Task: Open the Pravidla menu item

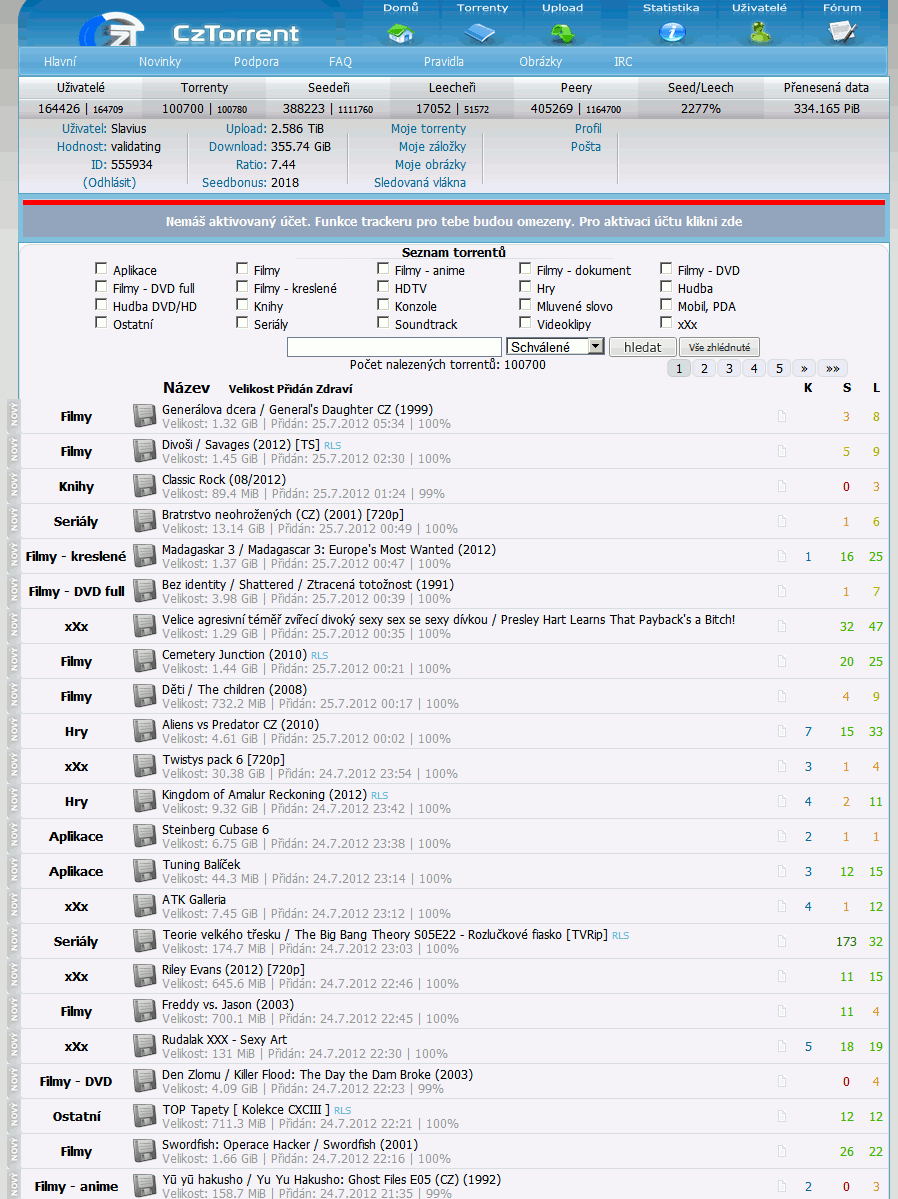Action: 444,61
